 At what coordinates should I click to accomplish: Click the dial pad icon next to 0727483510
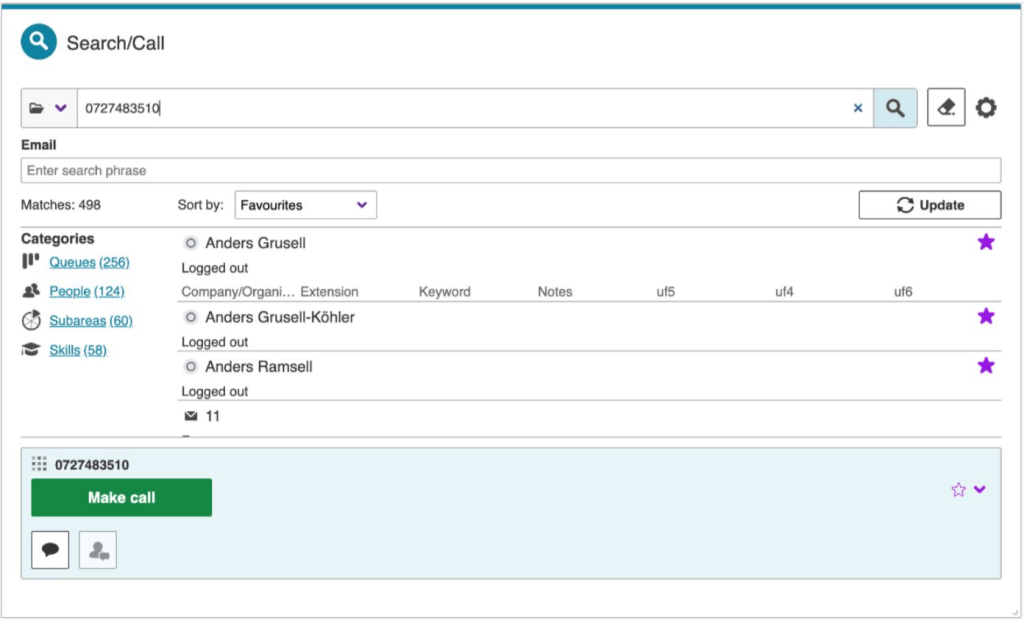pyautogui.click(x=39, y=464)
